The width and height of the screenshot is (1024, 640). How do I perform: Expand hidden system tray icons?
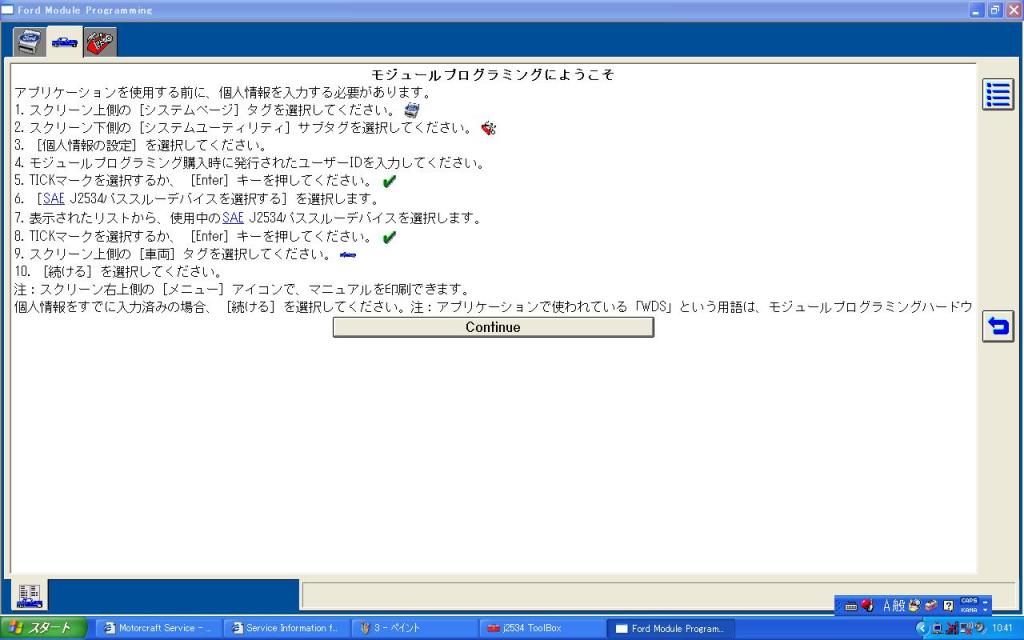click(922, 628)
